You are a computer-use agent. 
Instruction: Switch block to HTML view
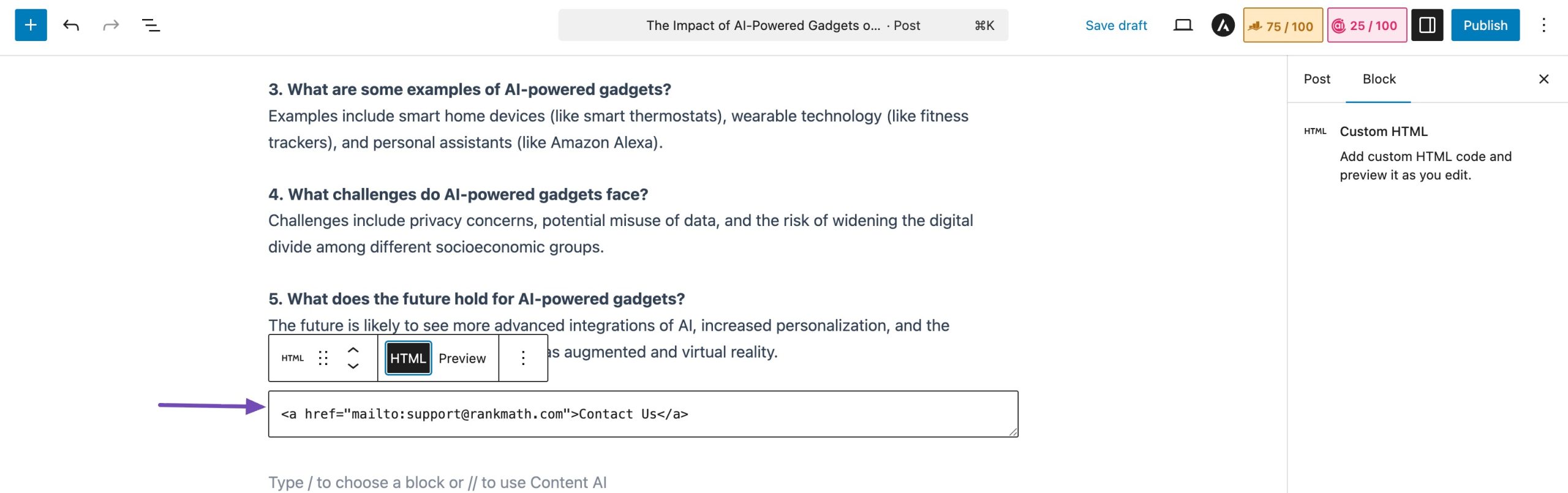click(408, 358)
